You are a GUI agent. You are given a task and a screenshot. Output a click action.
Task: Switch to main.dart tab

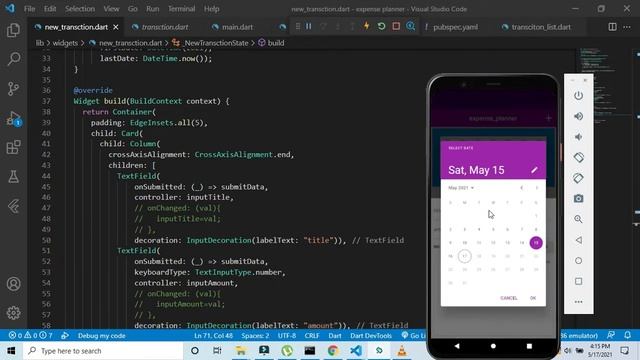coord(233,27)
